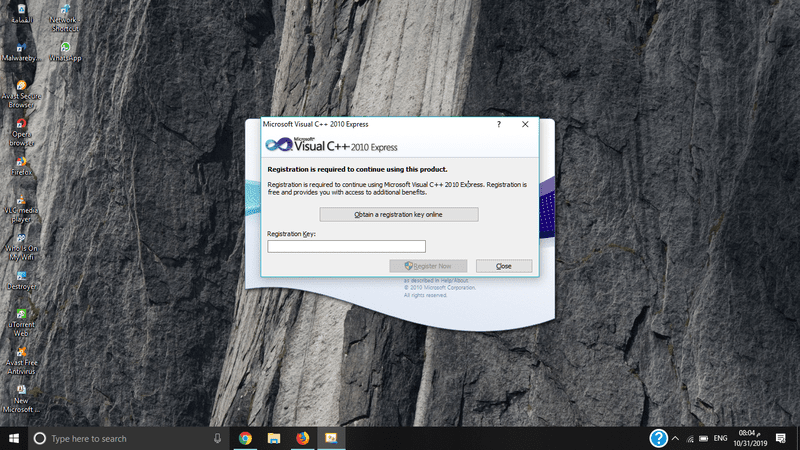
Task: Click the dialog's question mark help button
Action: point(498,124)
